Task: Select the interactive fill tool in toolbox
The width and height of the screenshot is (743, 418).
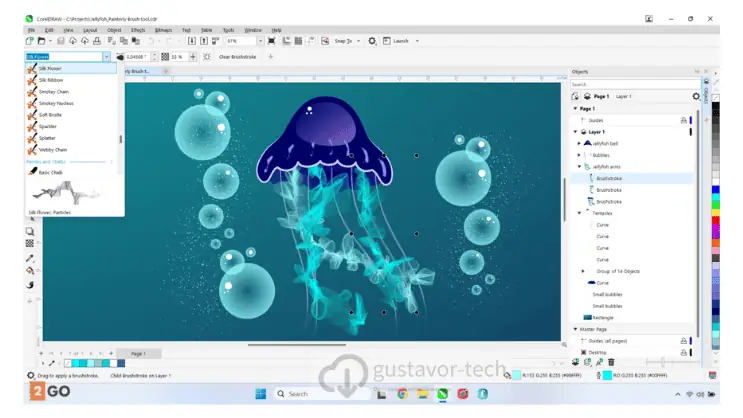Action: [30, 271]
